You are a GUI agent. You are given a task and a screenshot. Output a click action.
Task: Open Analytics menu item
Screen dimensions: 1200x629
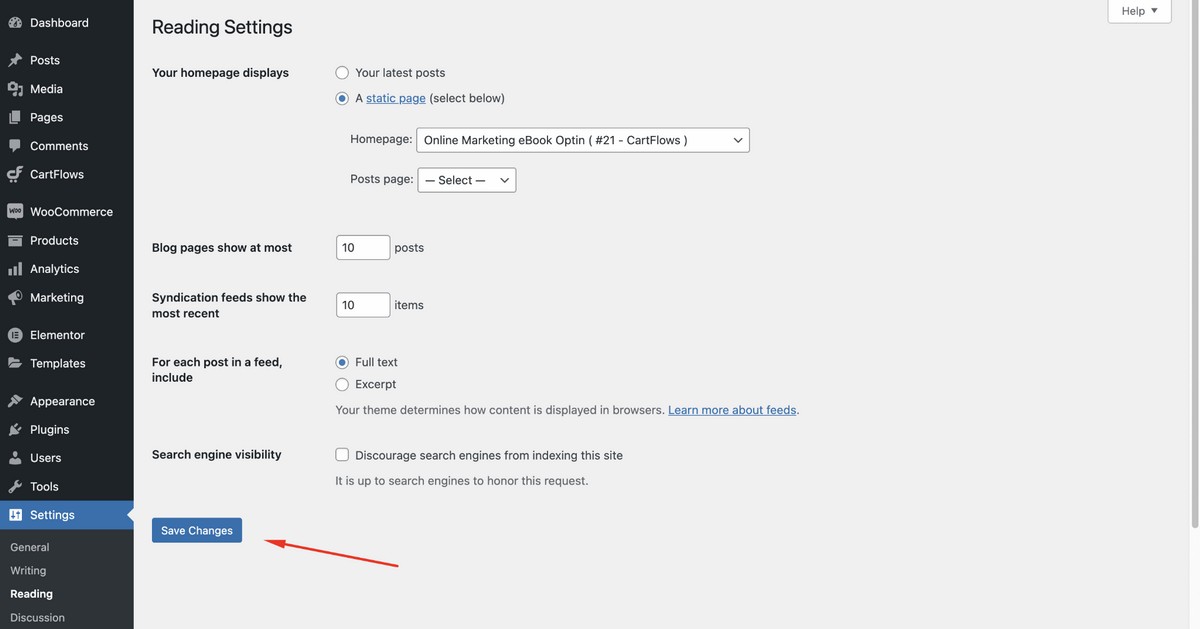pos(67,269)
